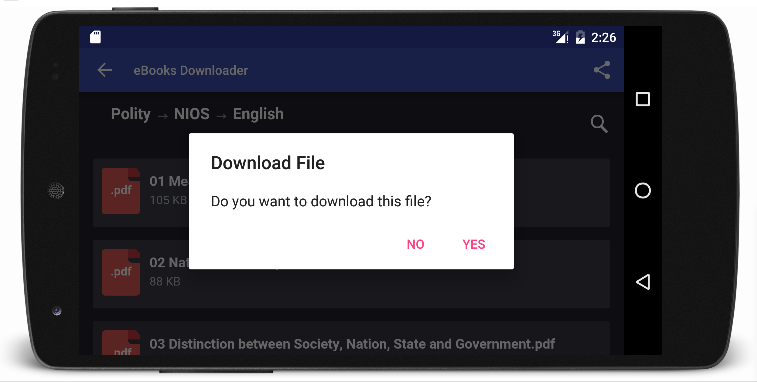The image size is (757, 382).
Task: Decline download by tapping NO
Action: point(415,244)
